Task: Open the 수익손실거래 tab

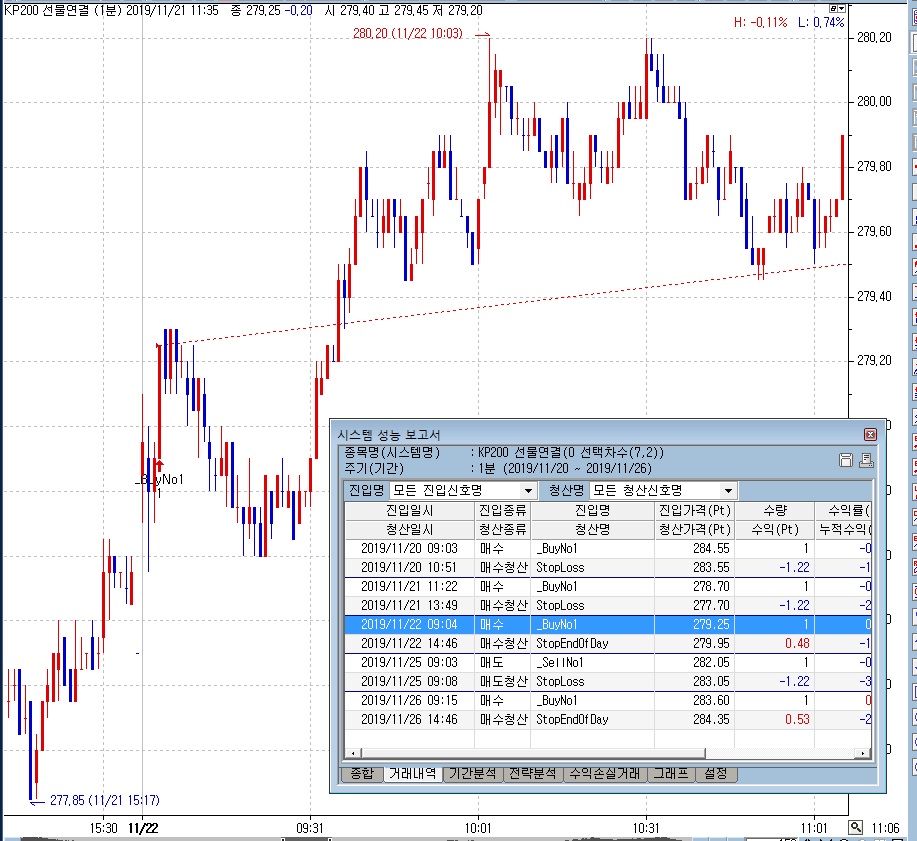Action: [604, 774]
